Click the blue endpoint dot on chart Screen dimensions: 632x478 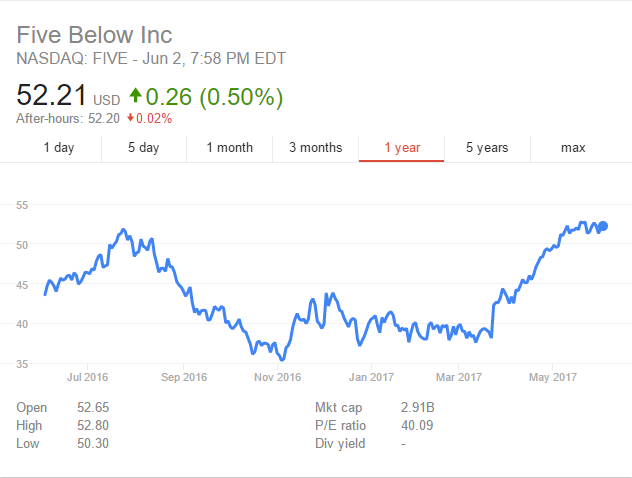coord(603,226)
